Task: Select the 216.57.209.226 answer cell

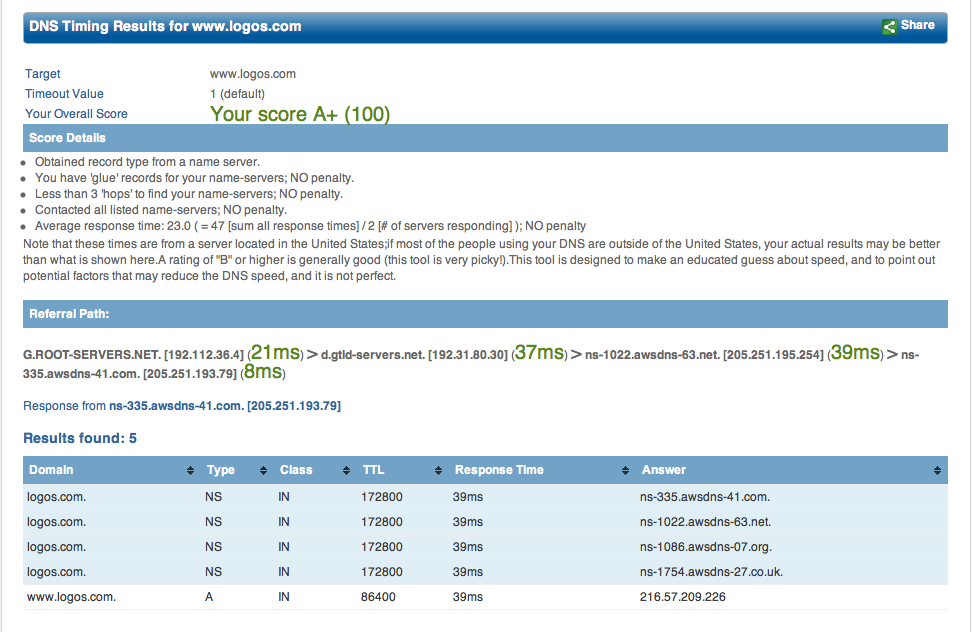Action: coord(683,597)
